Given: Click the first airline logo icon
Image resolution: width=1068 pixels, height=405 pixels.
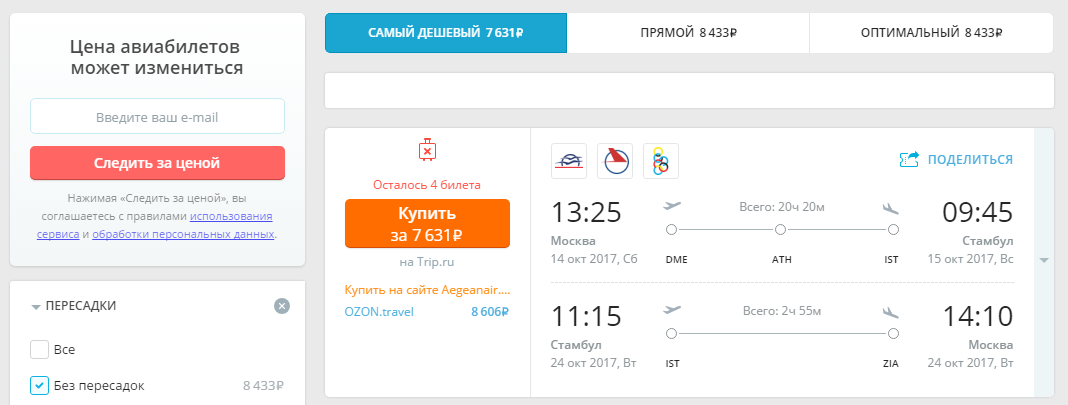Looking at the screenshot, I should point(569,161).
